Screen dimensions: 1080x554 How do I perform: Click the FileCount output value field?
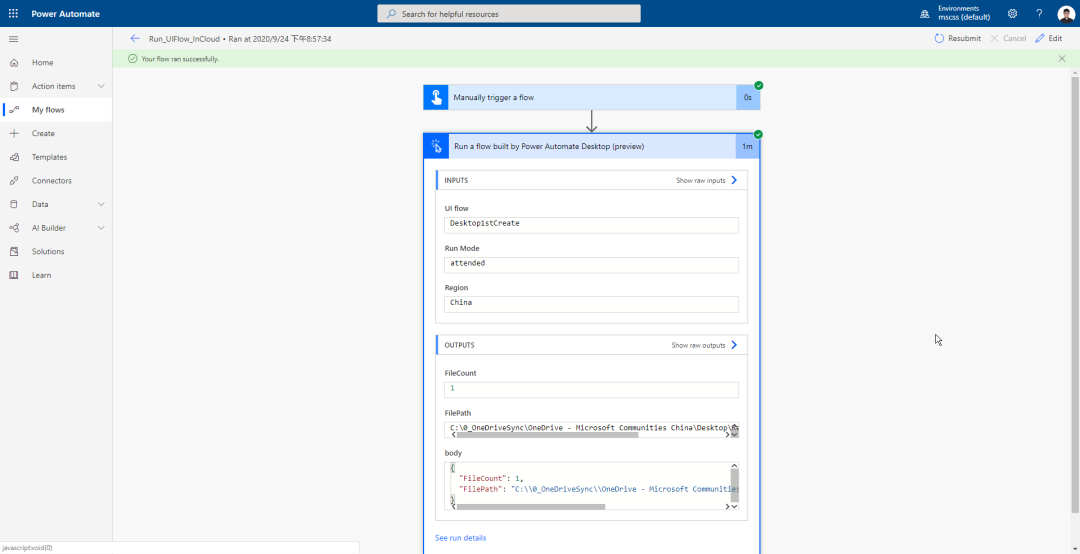pos(591,390)
